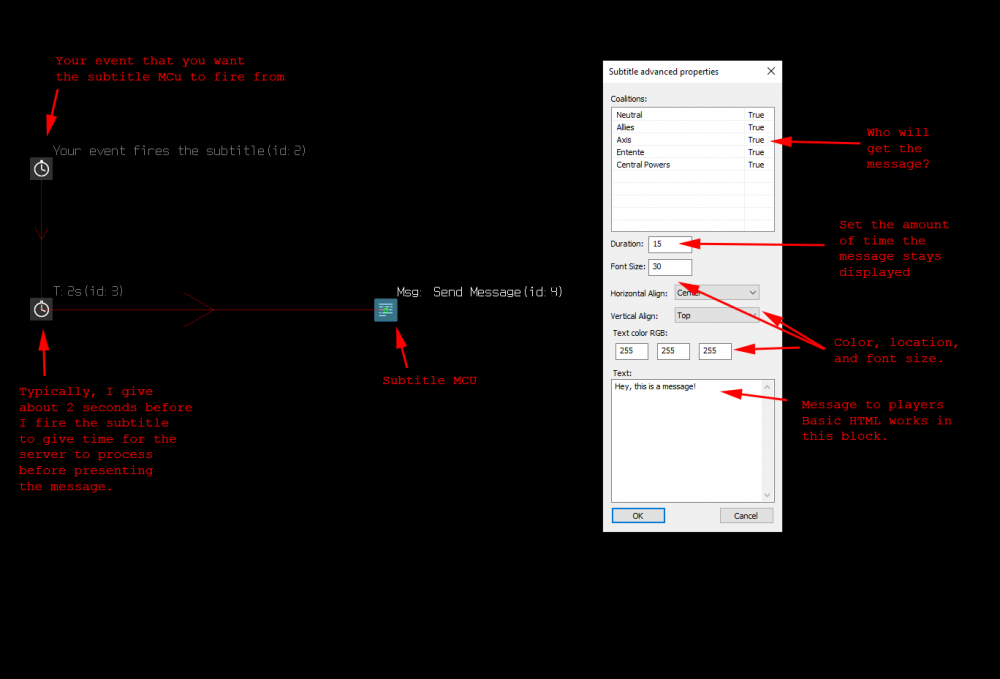Select the event timer node (id: 2)
This screenshot has width=1000, height=679.
point(41,169)
